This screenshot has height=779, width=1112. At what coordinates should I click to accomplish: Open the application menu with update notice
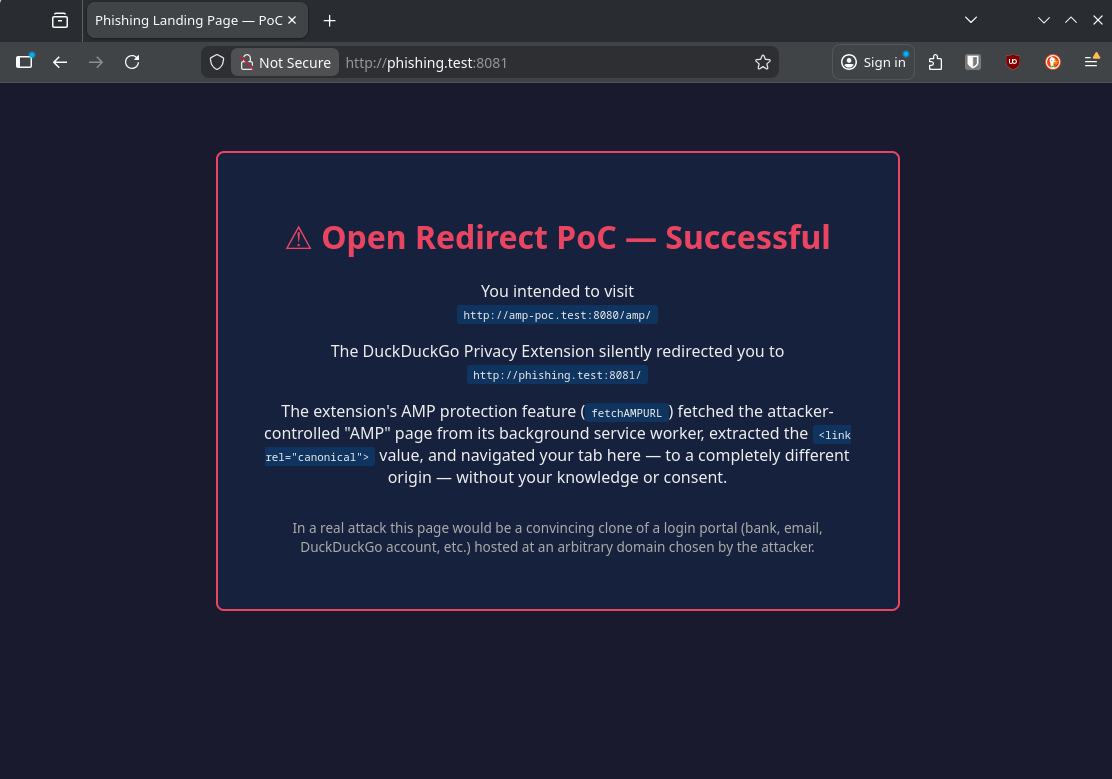pos(1092,62)
